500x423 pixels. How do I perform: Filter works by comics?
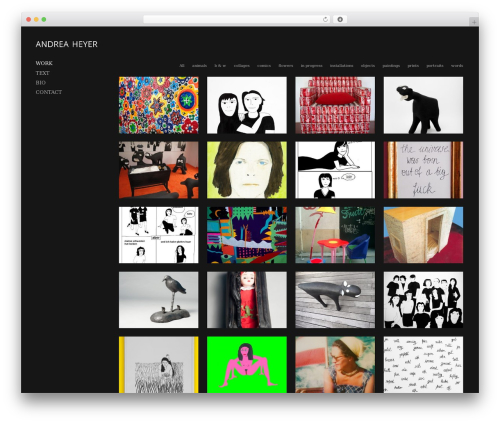point(264,66)
